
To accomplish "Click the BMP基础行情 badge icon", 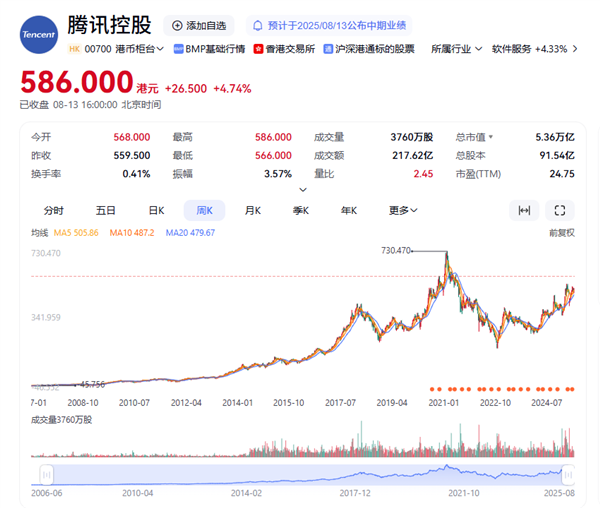I will click(179, 48).
